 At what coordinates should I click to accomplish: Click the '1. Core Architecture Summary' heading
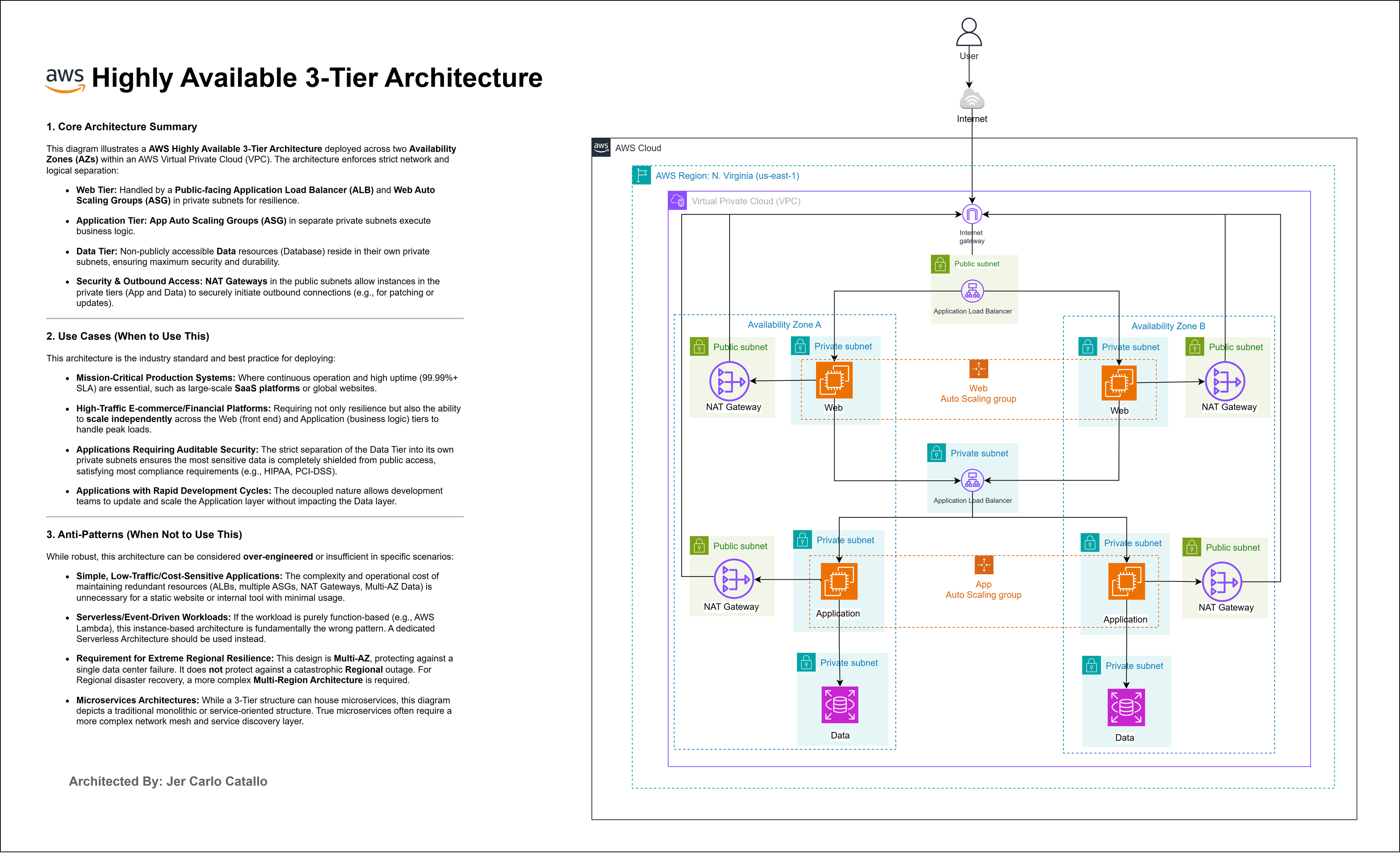tap(122, 127)
